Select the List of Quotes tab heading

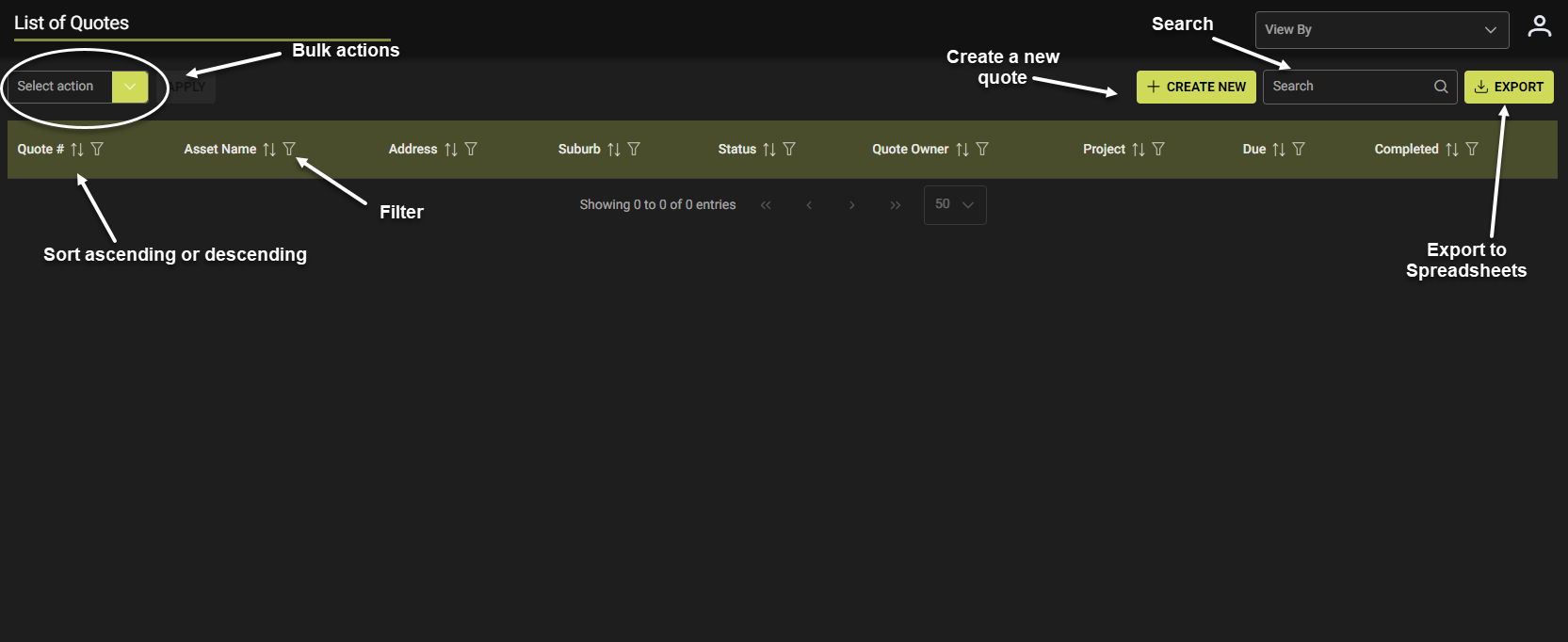(72, 24)
